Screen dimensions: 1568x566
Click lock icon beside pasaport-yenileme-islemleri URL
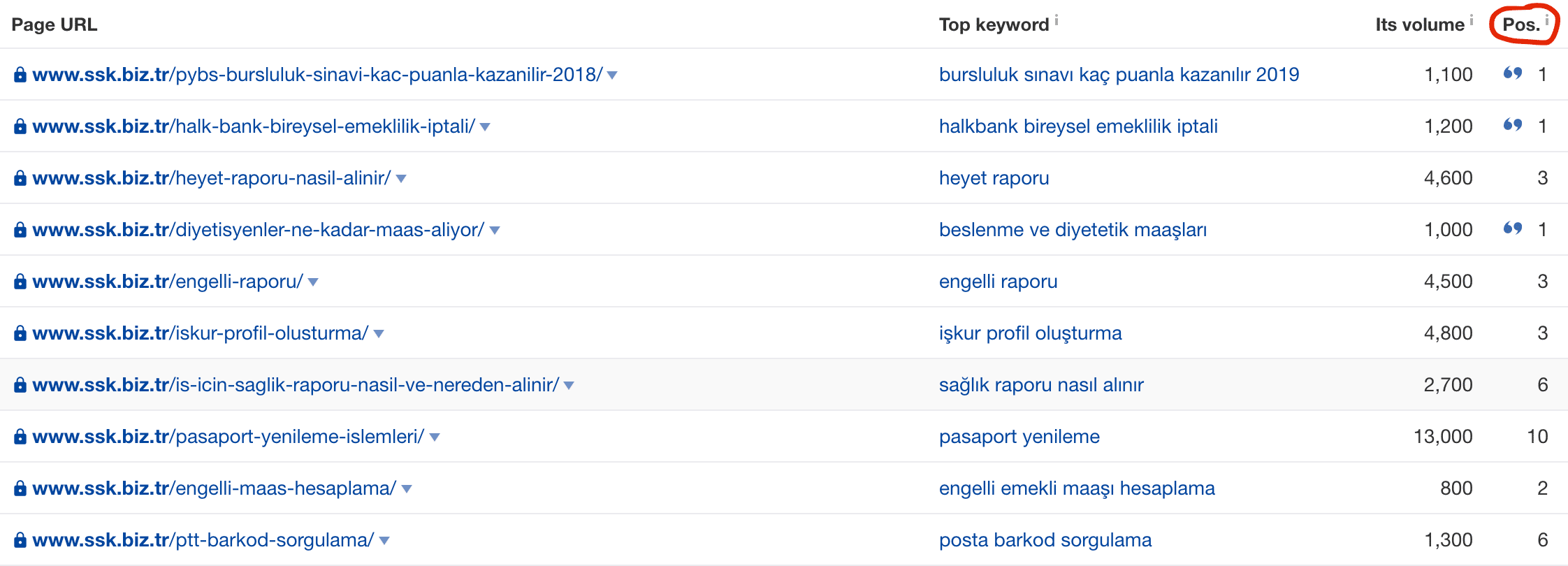tap(20, 437)
